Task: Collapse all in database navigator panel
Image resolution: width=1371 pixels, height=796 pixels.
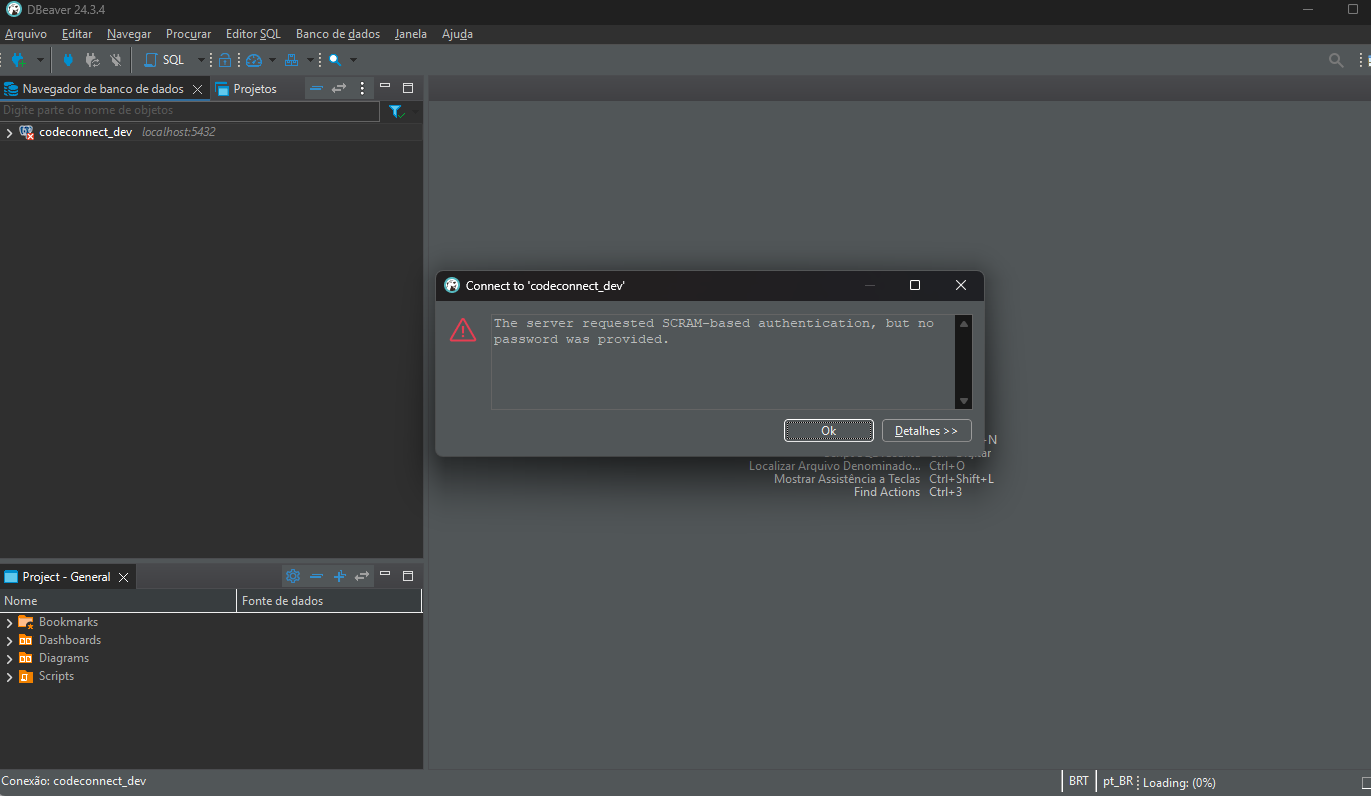Action: coord(316,88)
